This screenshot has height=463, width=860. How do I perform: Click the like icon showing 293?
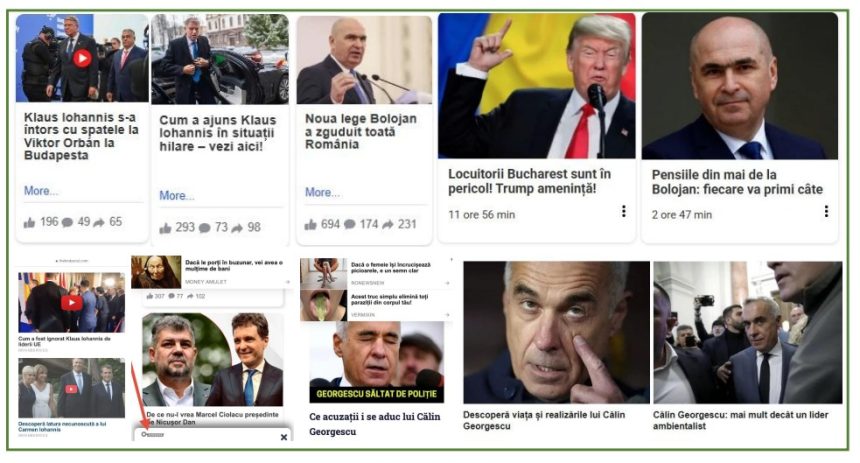[x=165, y=228]
